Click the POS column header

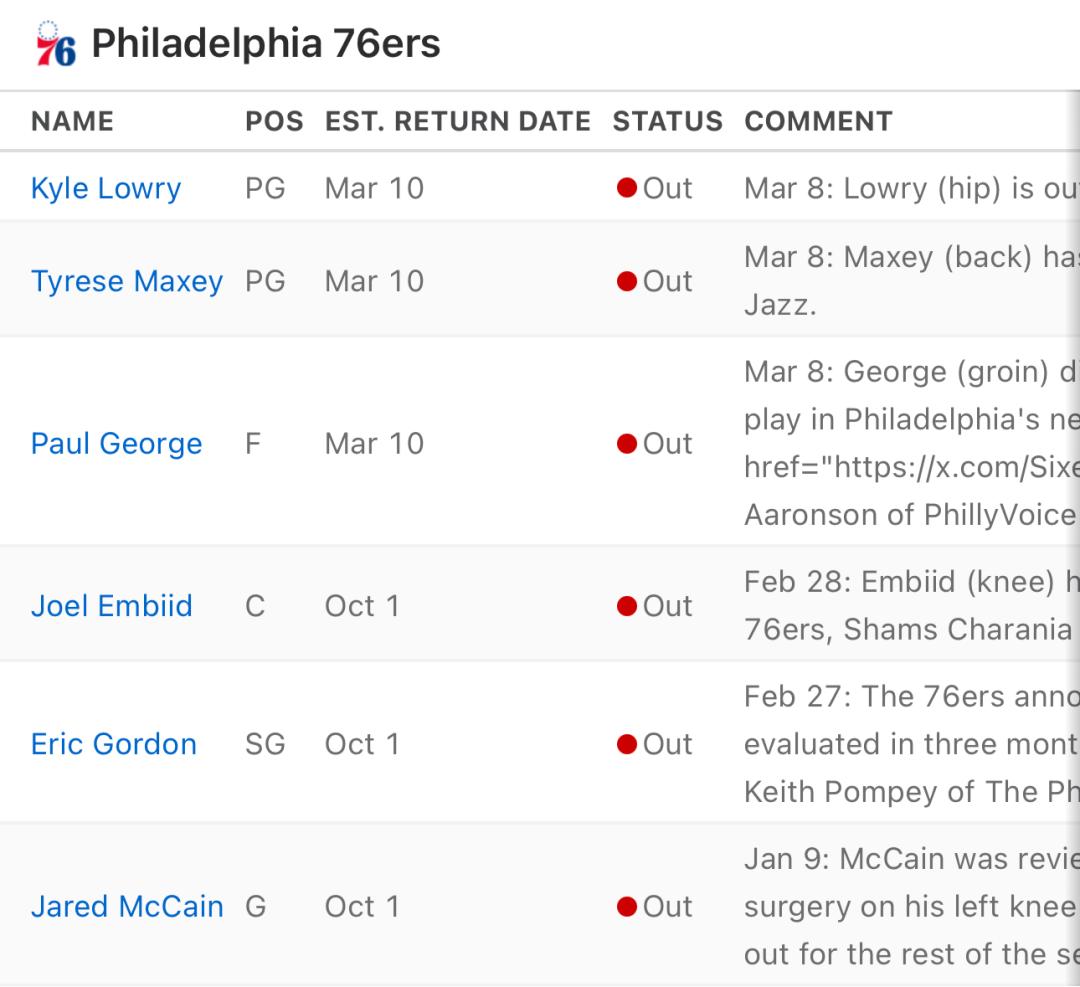click(x=274, y=121)
